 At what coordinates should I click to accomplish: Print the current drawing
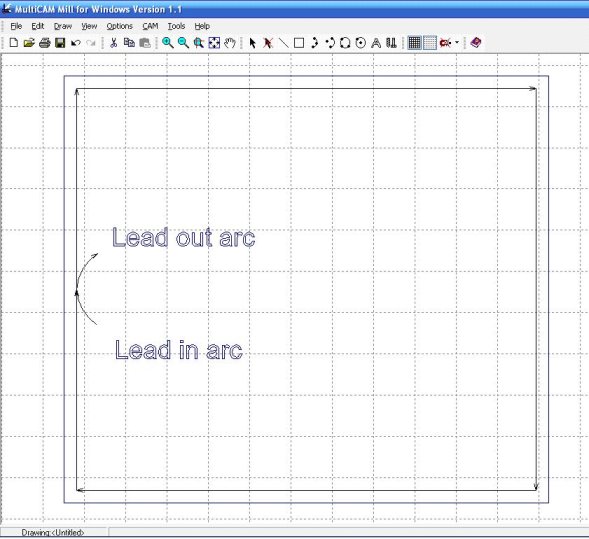45,43
